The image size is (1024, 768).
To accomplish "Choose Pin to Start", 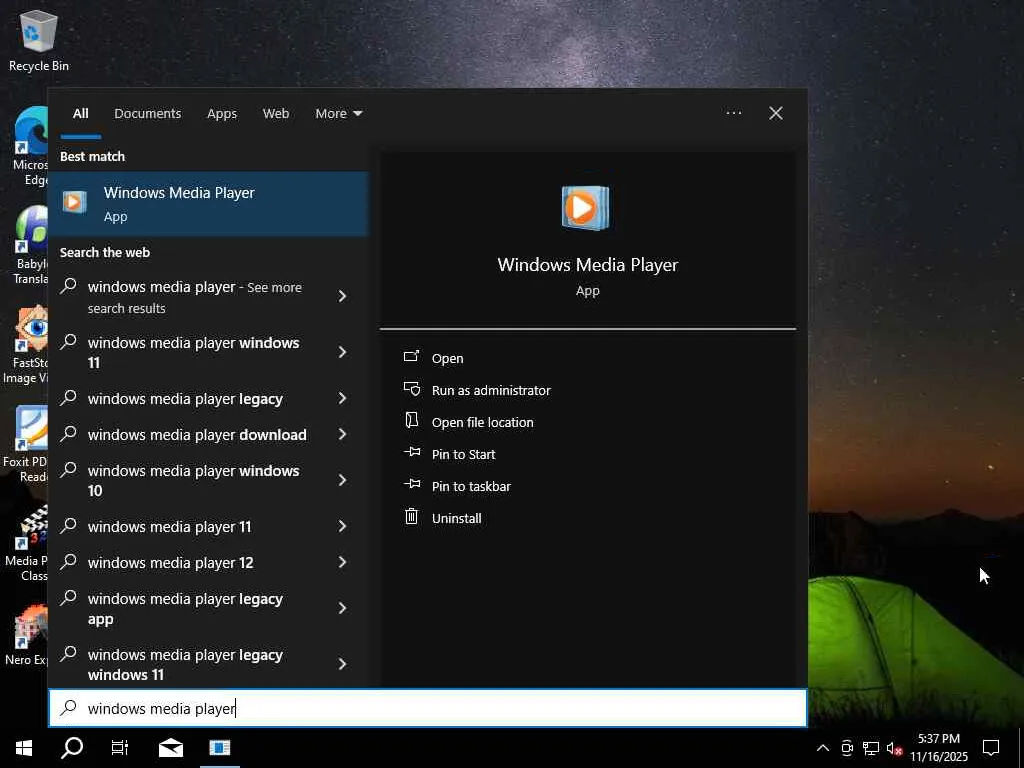I will pyautogui.click(x=464, y=455).
